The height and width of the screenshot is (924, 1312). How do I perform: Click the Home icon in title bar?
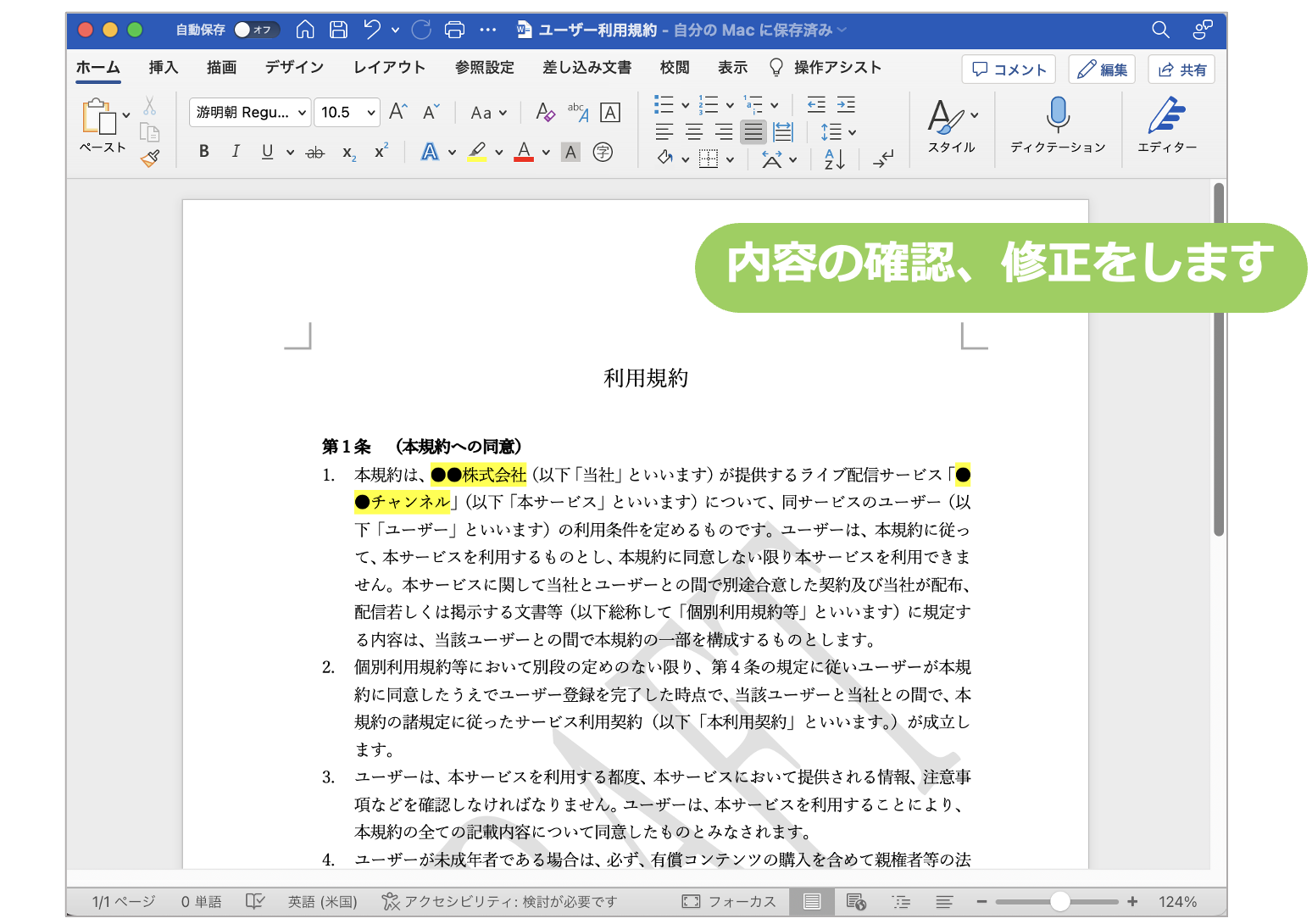coord(305,30)
